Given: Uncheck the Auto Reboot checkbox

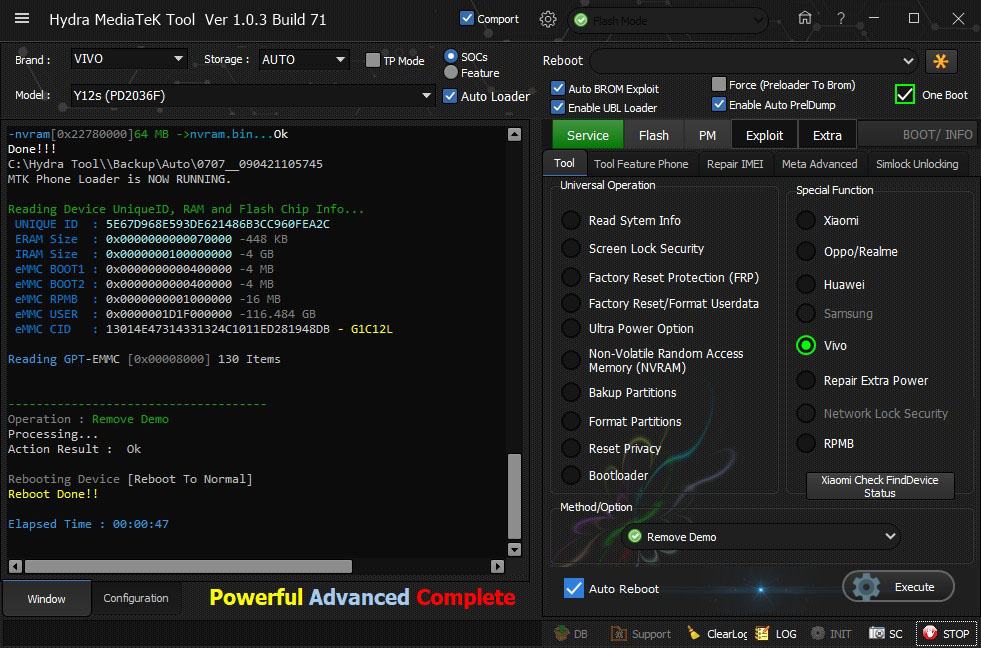Looking at the screenshot, I should [x=574, y=588].
